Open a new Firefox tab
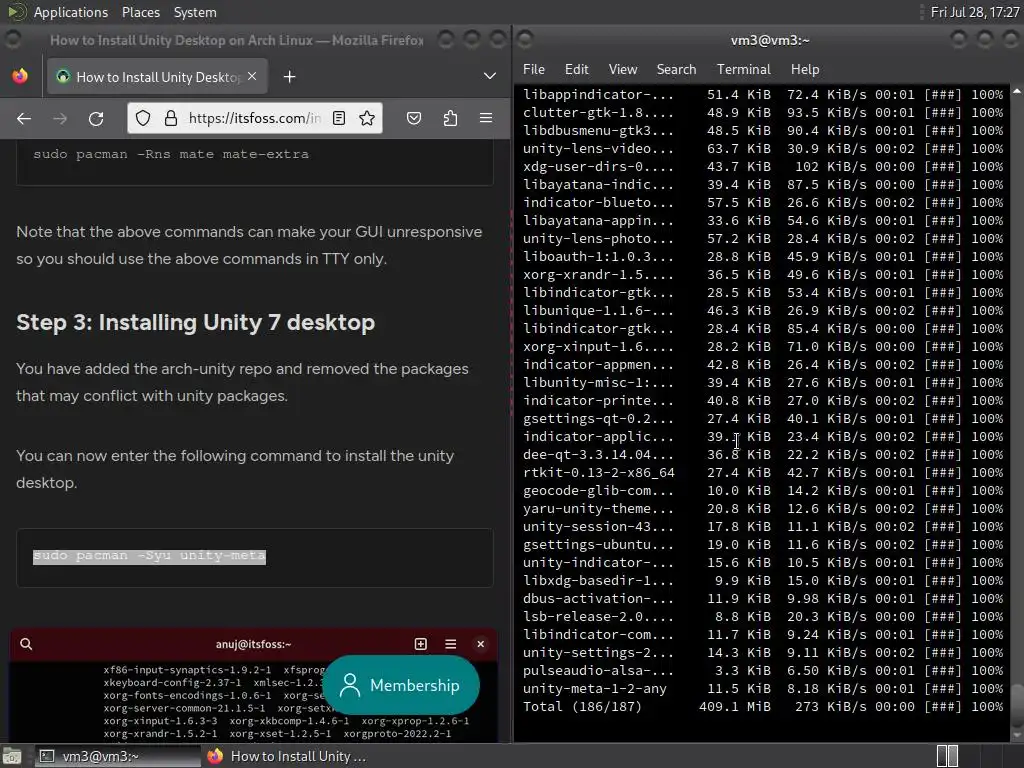1024x768 pixels. (289, 77)
